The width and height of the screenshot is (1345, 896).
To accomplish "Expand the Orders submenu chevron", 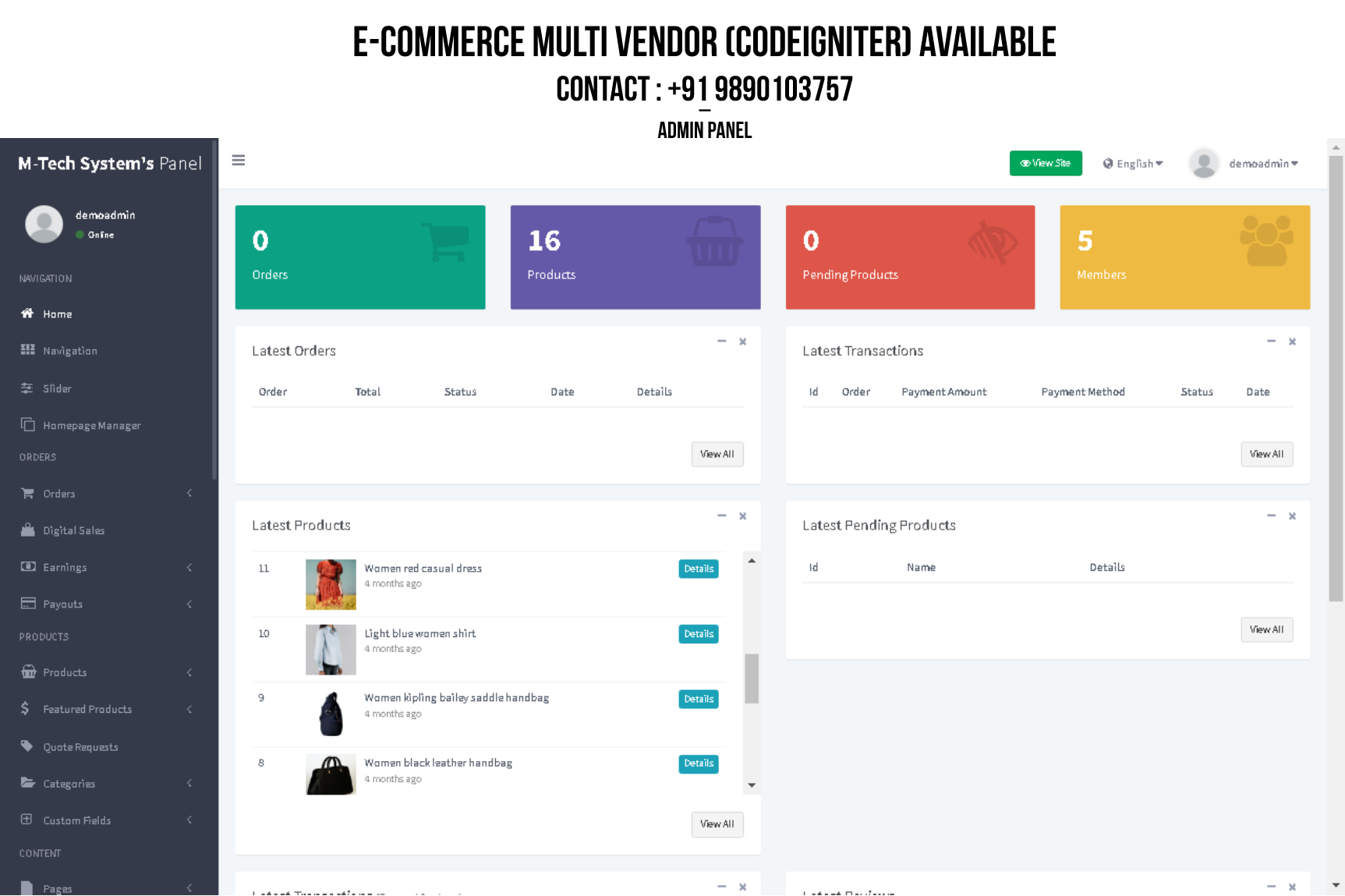I will 189,494.
